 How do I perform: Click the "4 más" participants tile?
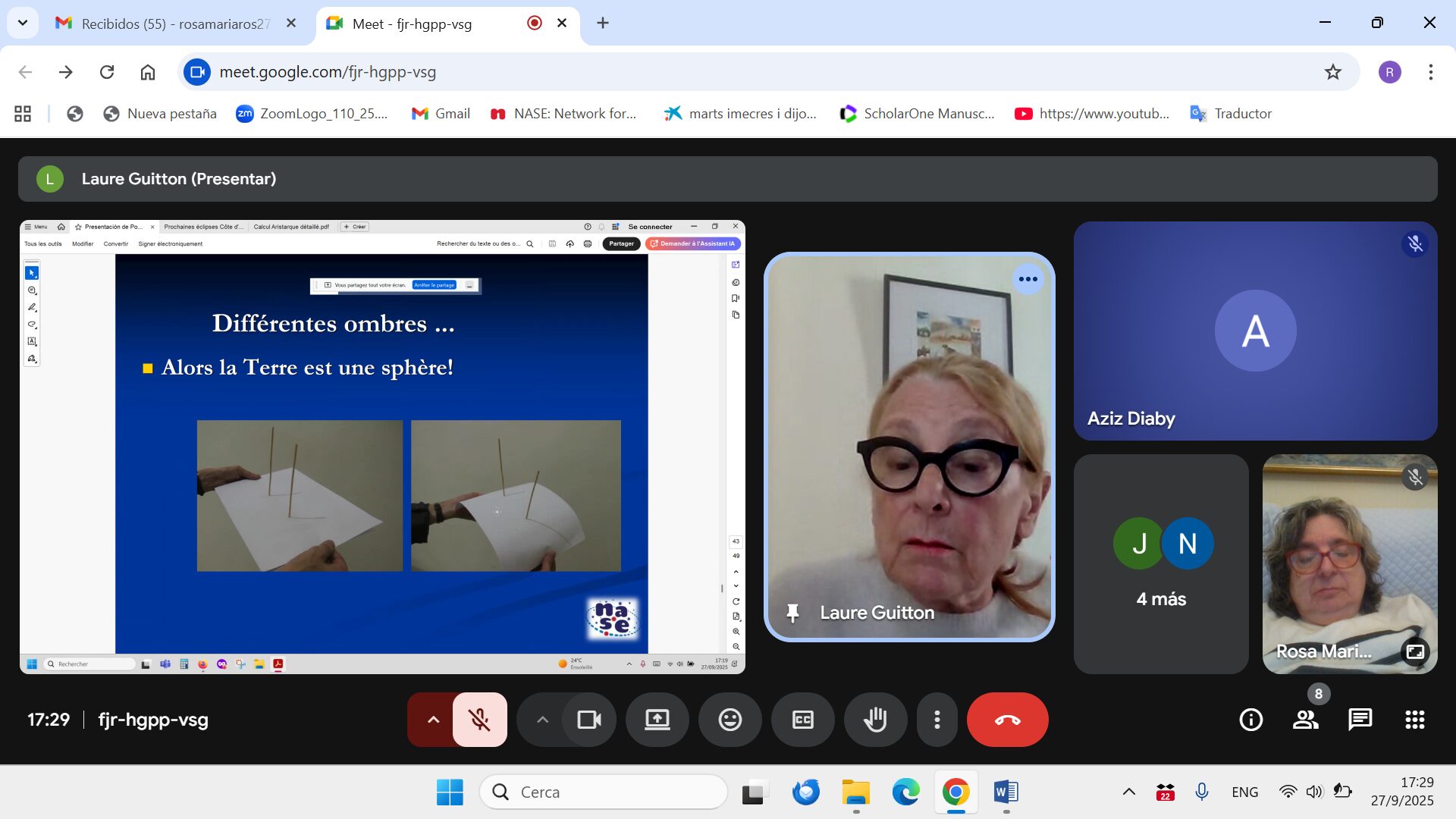pyautogui.click(x=1161, y=563)
